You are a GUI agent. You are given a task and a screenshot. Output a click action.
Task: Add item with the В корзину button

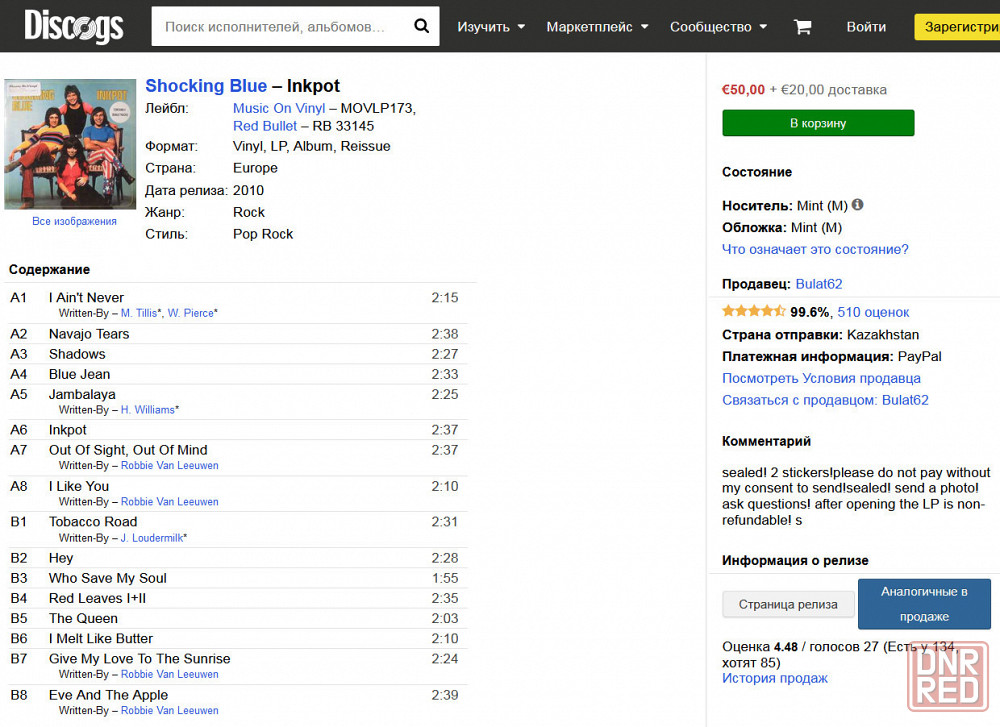coord(818,123)
